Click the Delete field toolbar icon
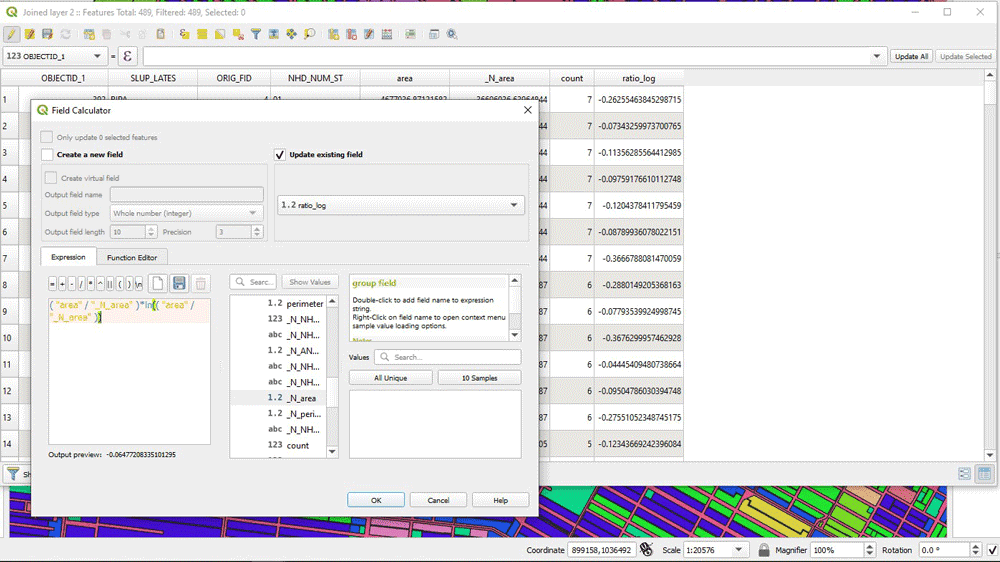This screenshot has height=562, width=1000. (x=351, y=34)
